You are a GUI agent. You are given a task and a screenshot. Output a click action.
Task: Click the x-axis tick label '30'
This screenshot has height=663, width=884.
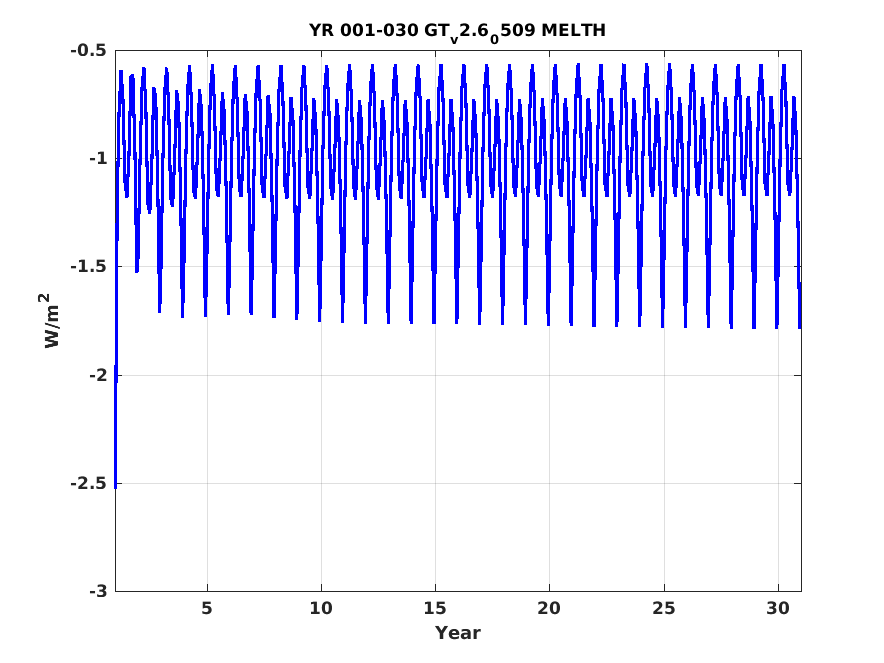[778, 608]
